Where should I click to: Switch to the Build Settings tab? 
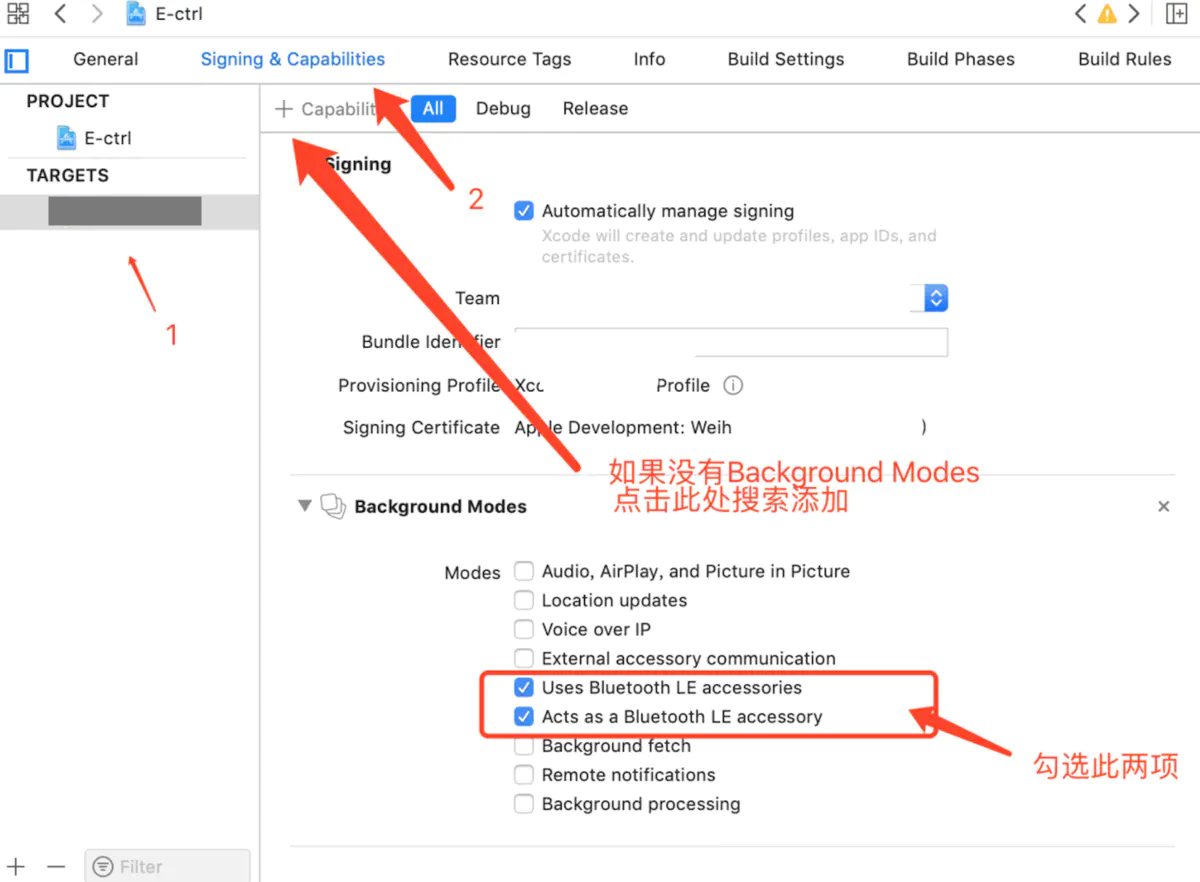(x=786, y=59)
